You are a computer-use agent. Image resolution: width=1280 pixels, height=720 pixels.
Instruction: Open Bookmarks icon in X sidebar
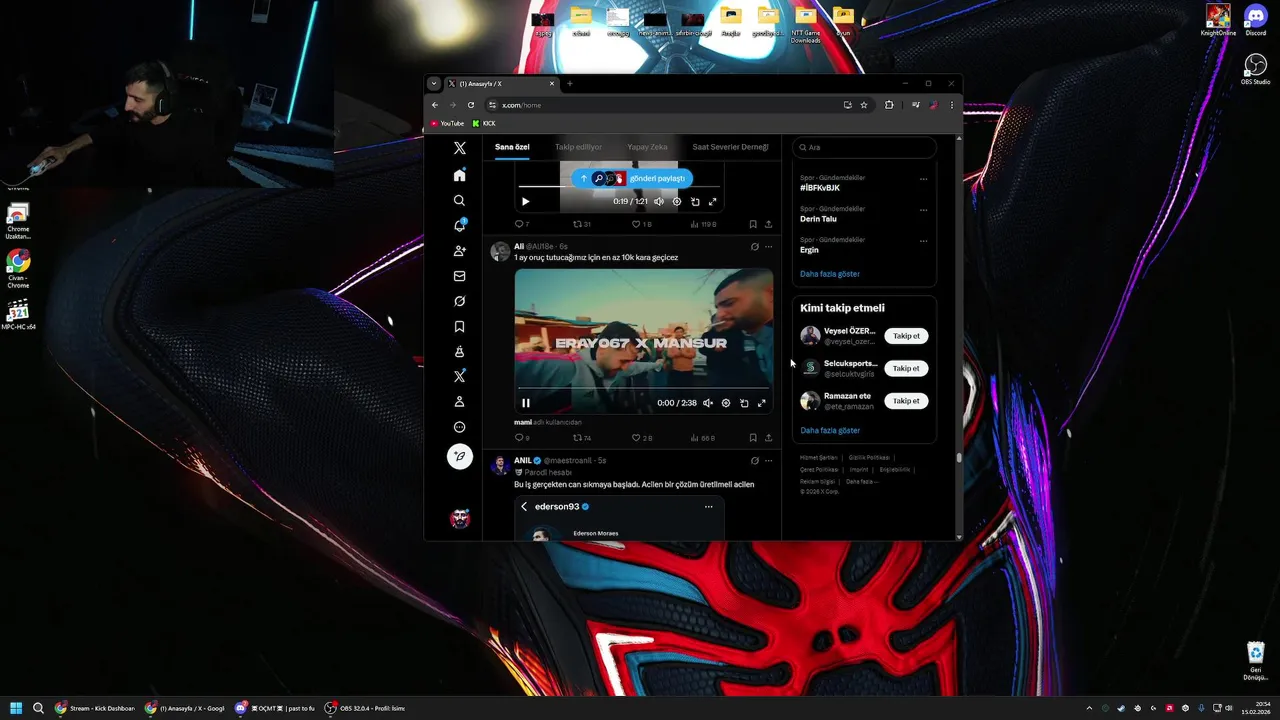coord(459,326)
